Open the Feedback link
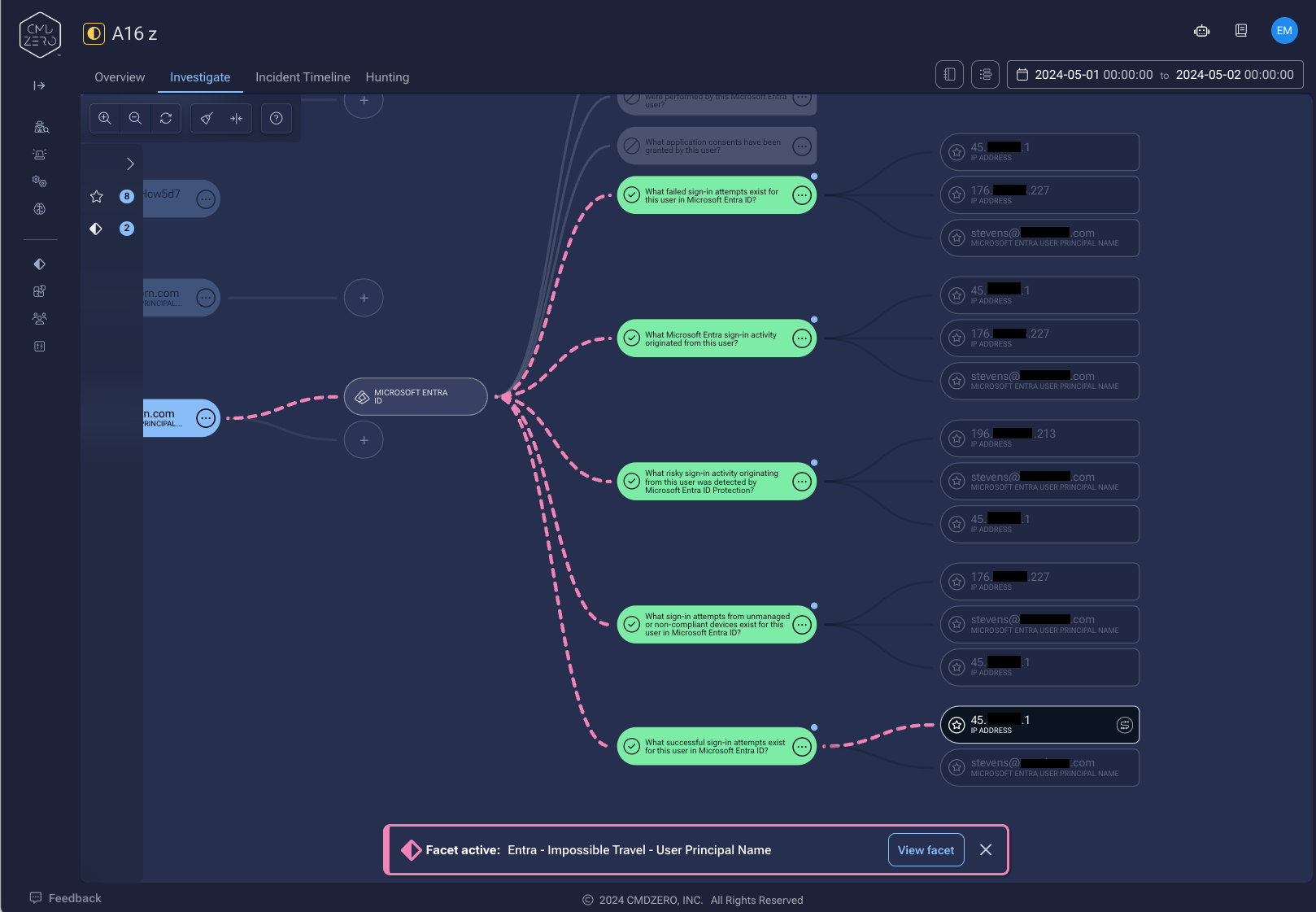The width and height of the screenshot is (1316, 912). 66,898
